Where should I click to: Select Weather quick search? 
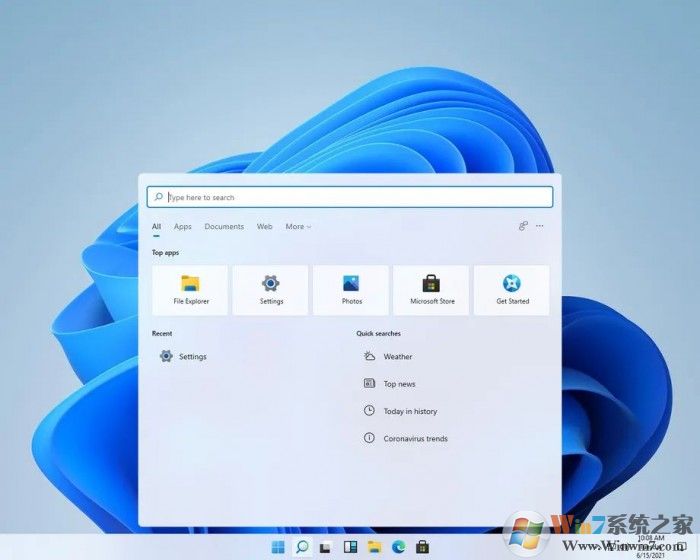point(396,356)
